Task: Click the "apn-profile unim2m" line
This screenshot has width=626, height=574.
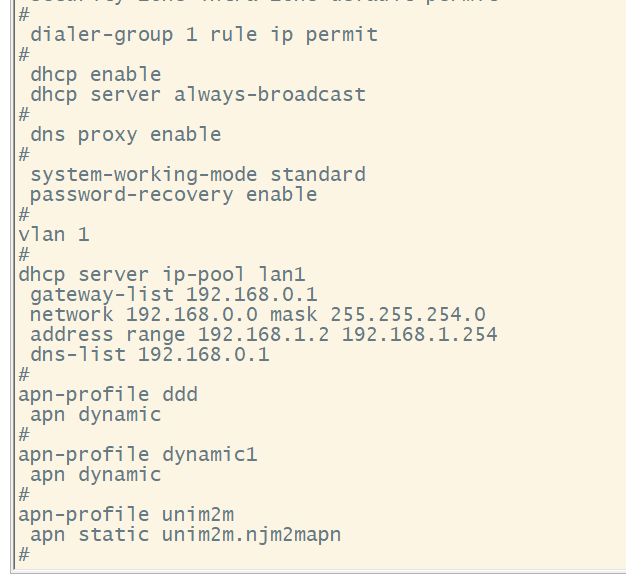Action: click(126, 515)
